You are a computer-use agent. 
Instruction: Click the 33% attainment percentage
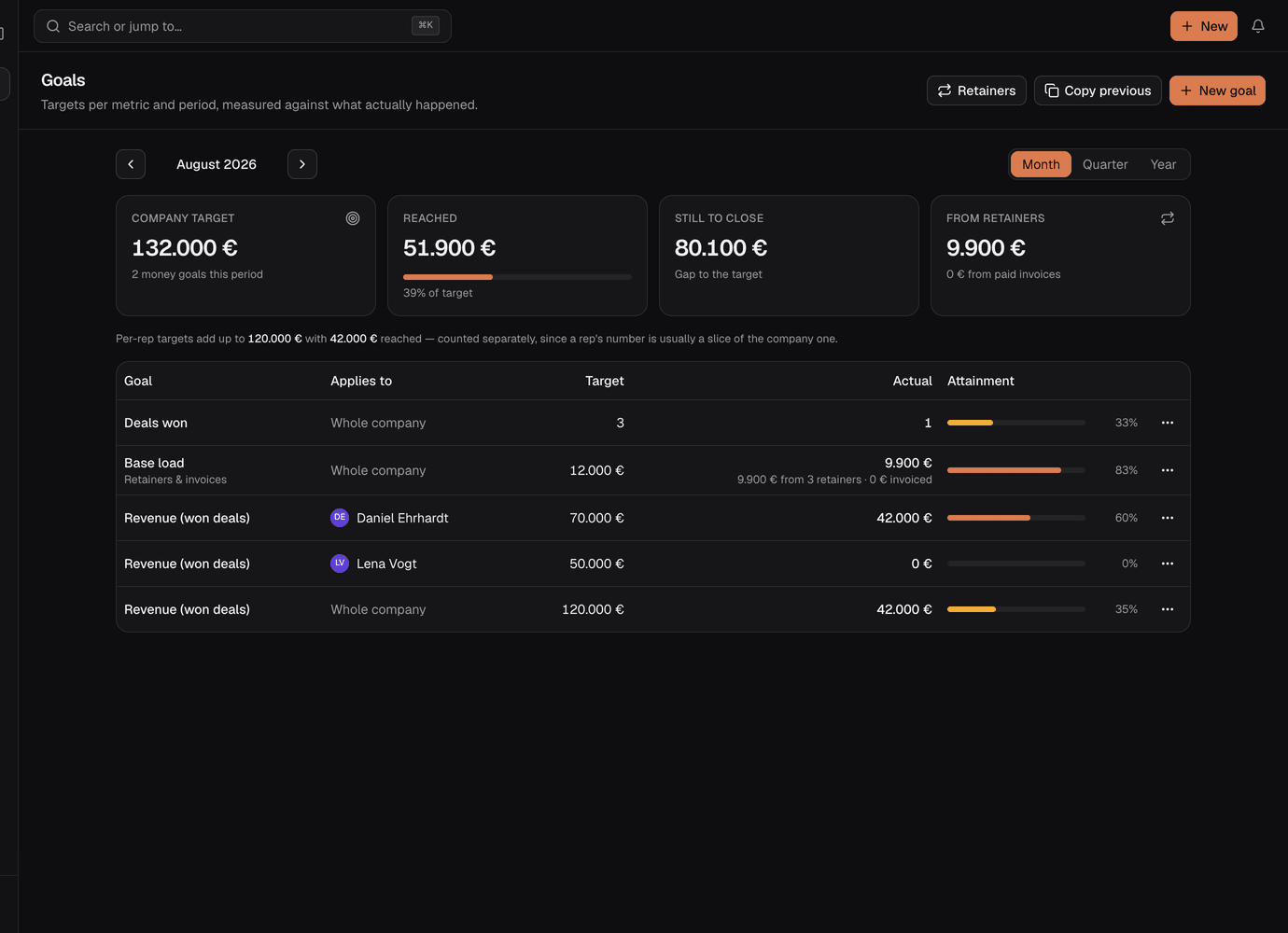point(1127,423)
